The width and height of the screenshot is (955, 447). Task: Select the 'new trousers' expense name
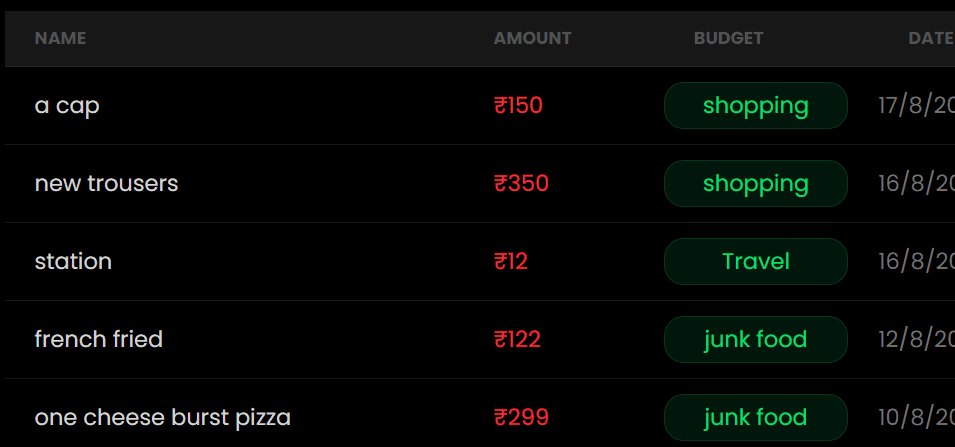click(x=106, y=183)
